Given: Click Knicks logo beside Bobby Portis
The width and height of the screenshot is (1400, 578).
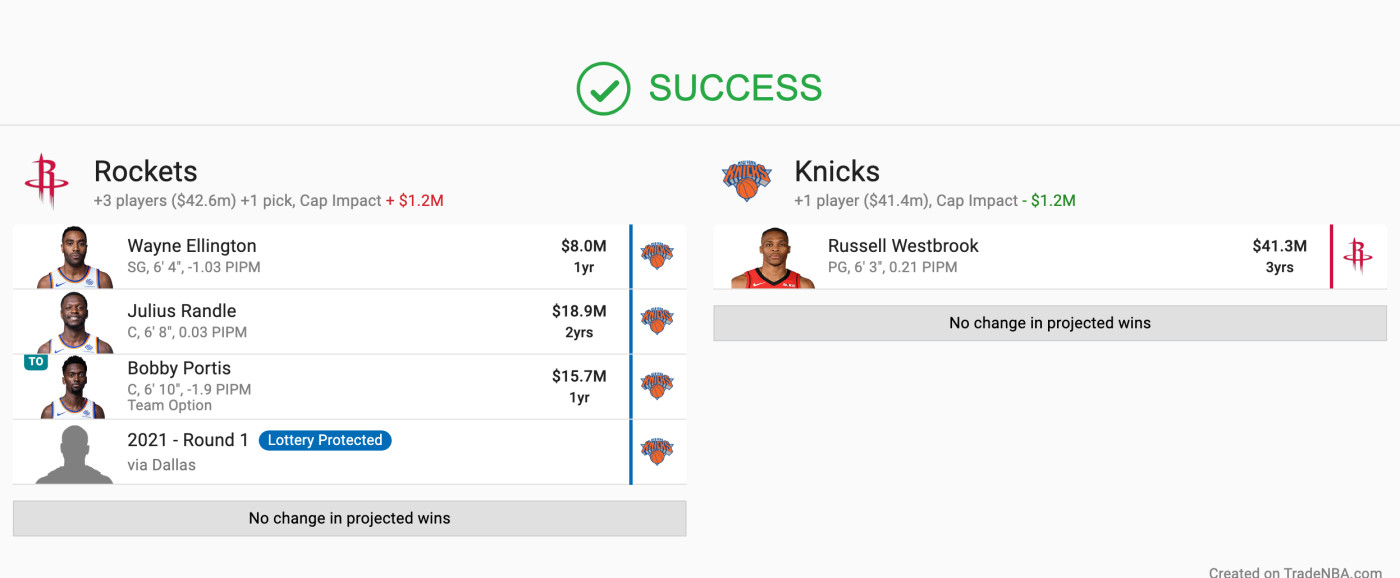Looking at the screenshot, I should pyautogui.click(x=657, y=386).
